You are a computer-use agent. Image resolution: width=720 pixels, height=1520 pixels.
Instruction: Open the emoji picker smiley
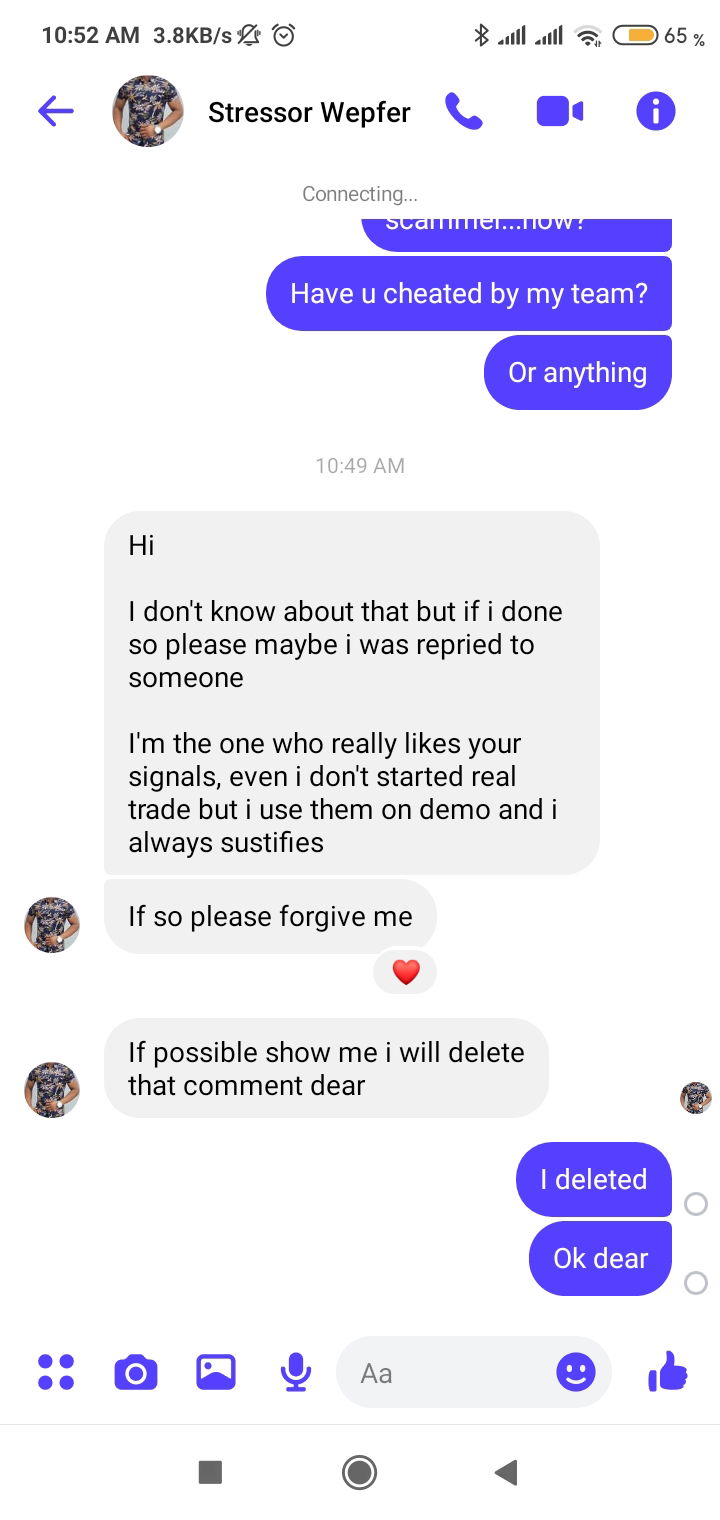575,1372
